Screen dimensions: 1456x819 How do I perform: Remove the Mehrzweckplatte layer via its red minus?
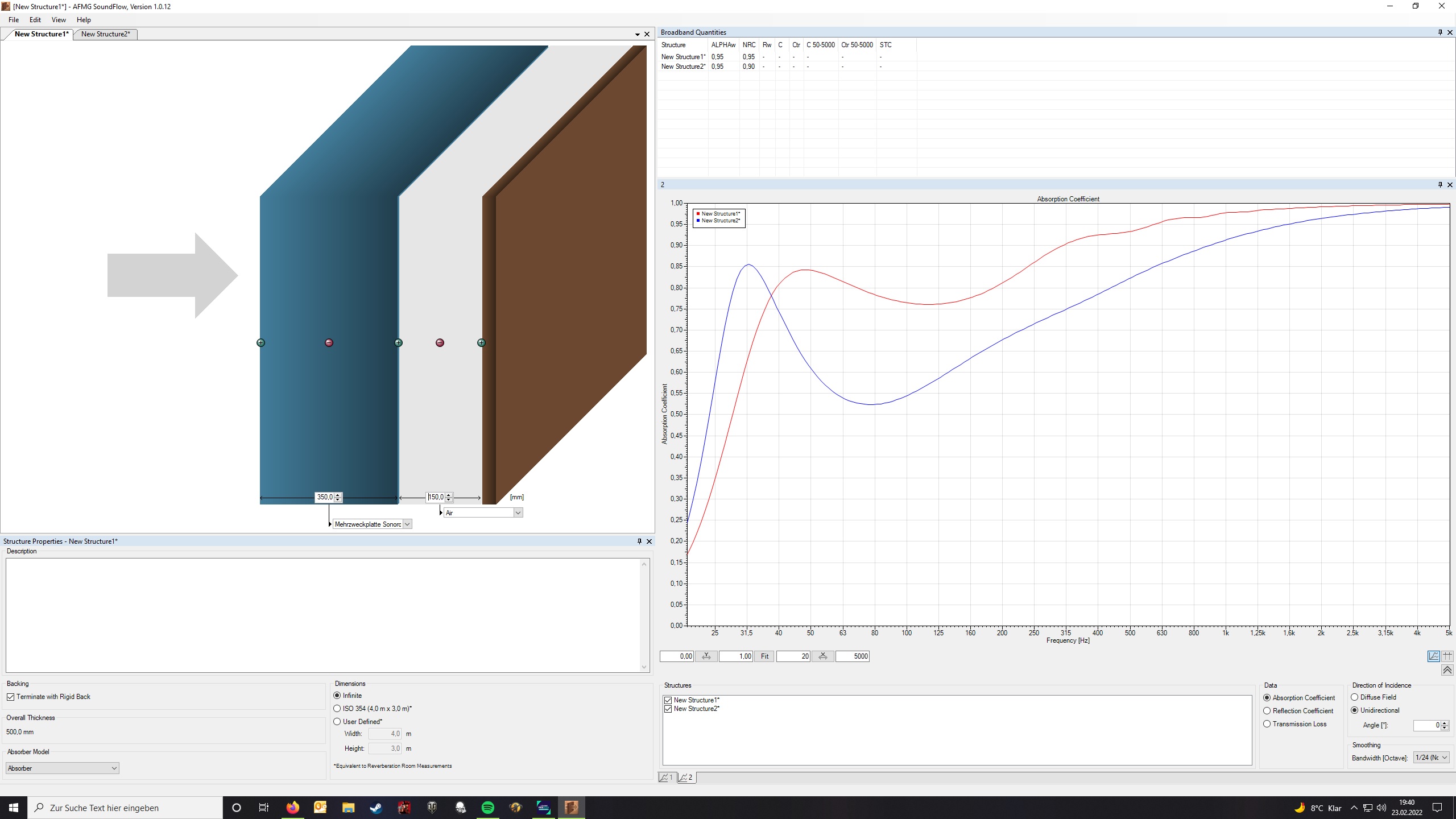[x=329, y=343]
